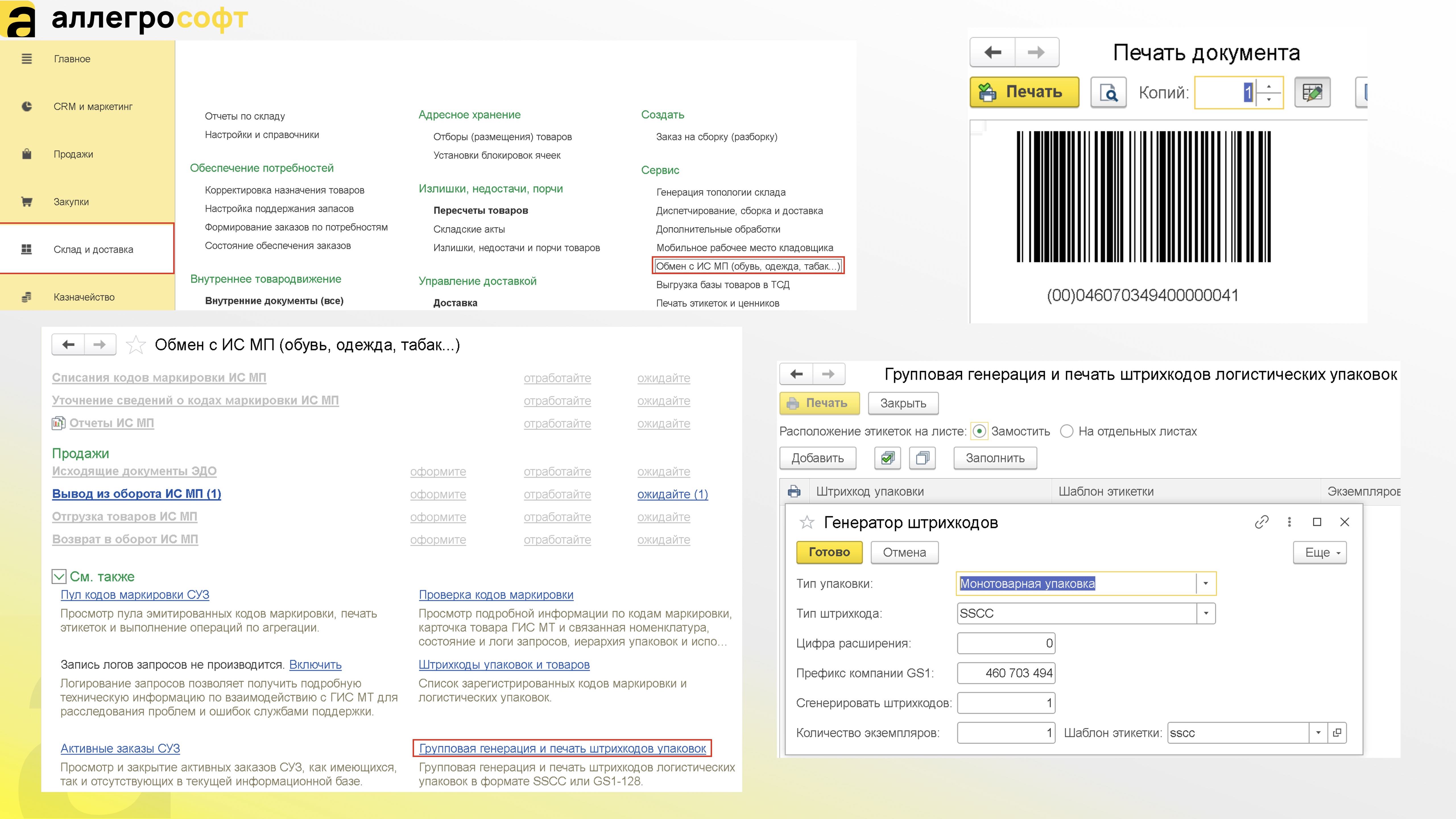Open the Тип штрихкода dropdown
The image size is (1456, 819).
click(x=1206, y=614)
